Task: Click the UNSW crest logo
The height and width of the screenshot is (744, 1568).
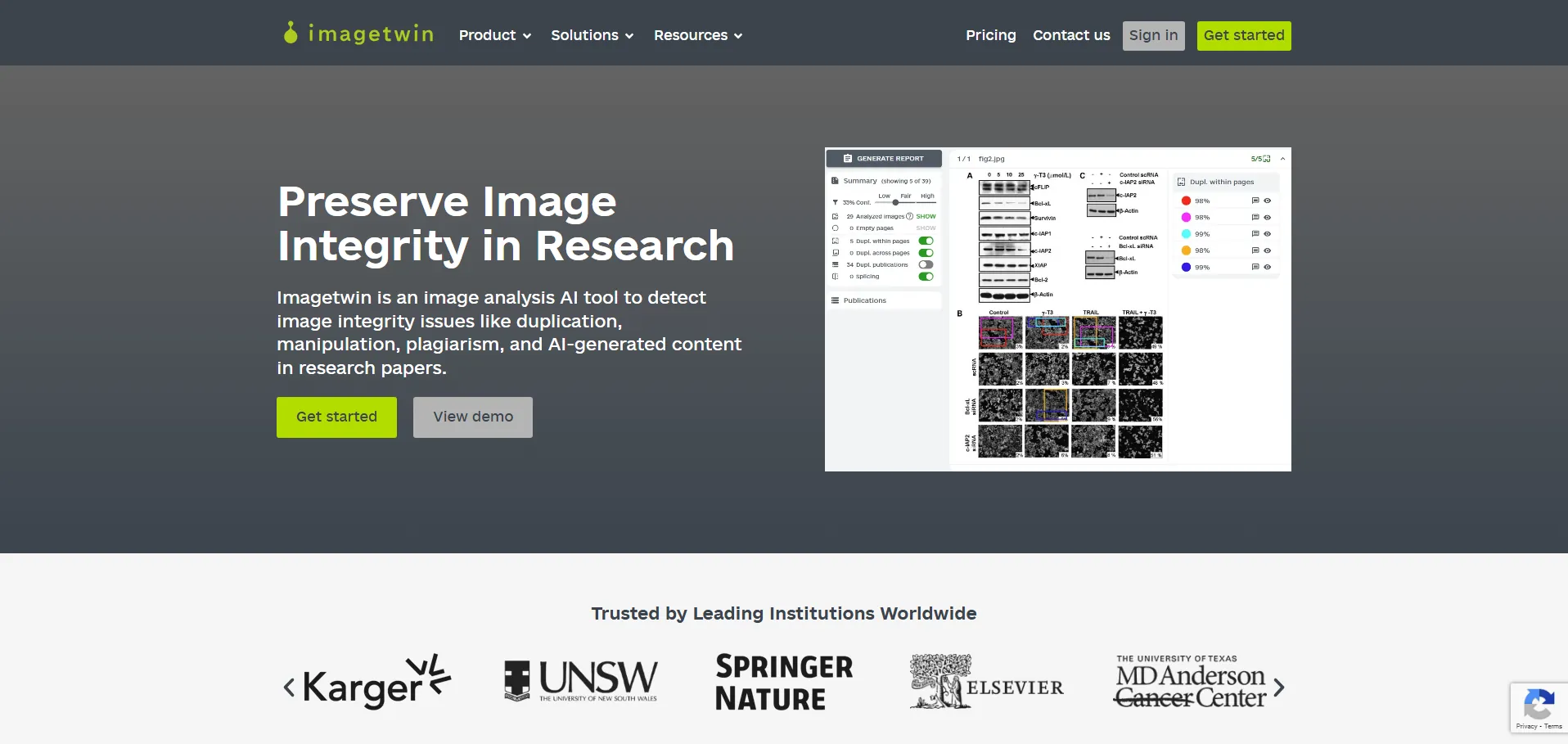Action: tap(516, 681)
